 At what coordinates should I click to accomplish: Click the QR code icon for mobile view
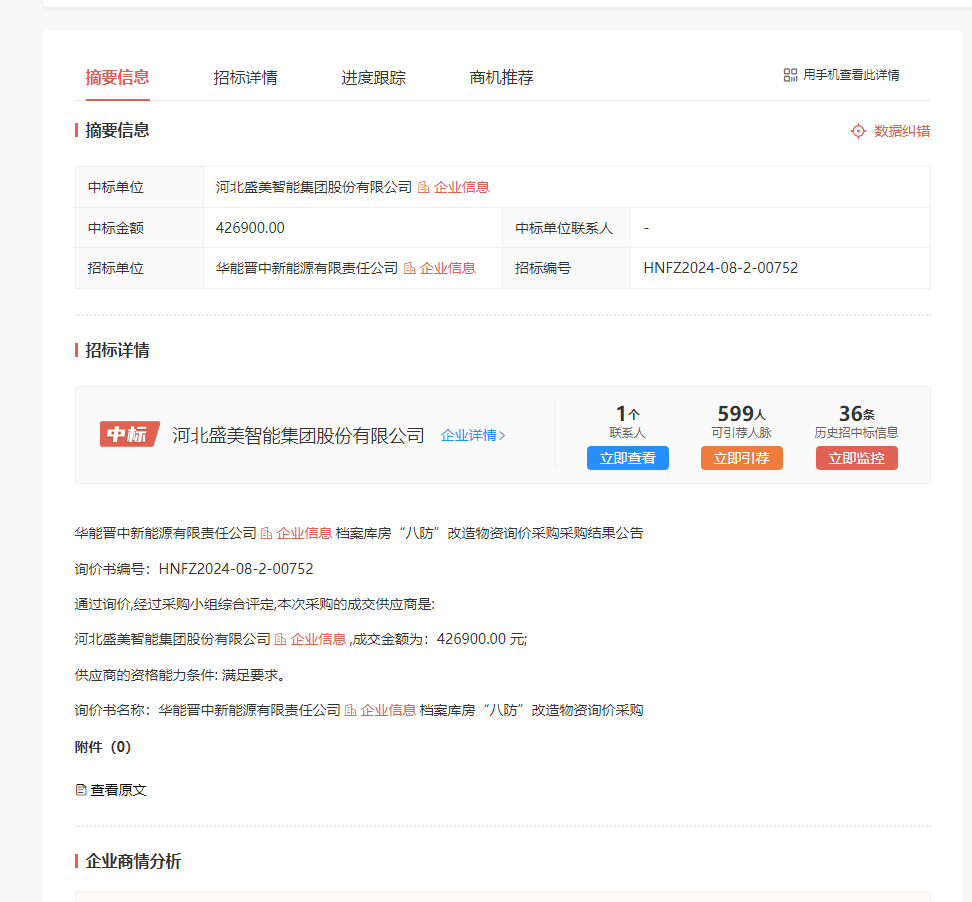point(789,74)
